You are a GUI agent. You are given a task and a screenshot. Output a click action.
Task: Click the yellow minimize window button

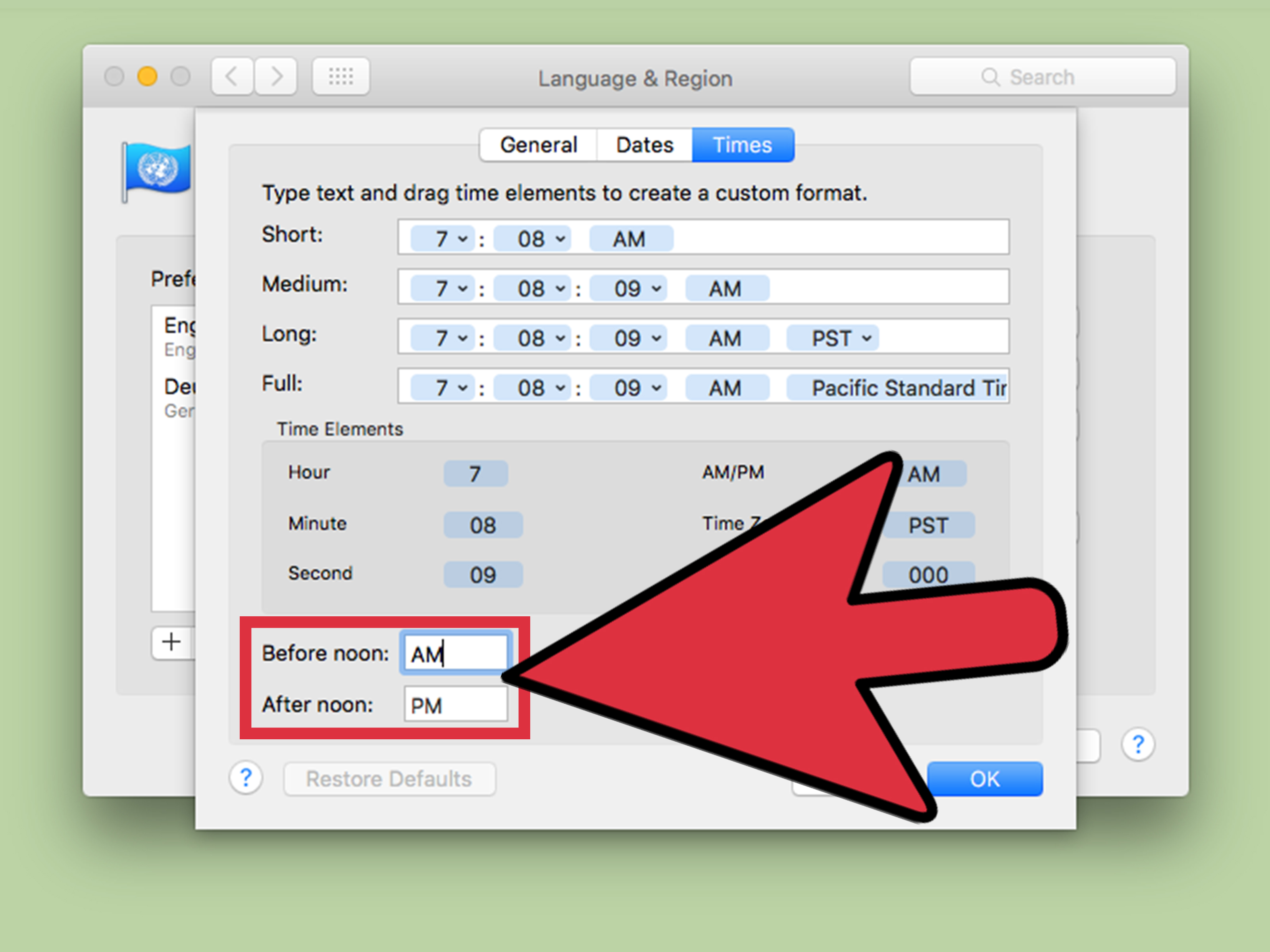coord(148,76)
